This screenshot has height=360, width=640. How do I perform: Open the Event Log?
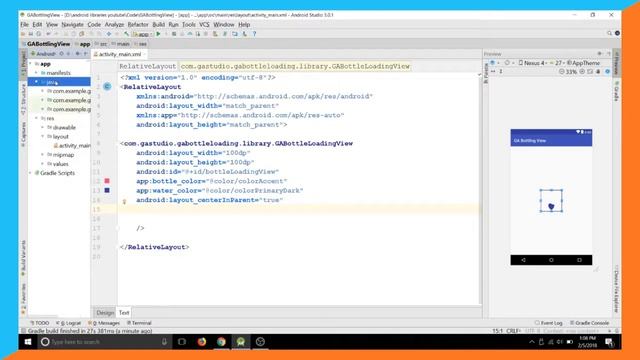click(549, 323)
